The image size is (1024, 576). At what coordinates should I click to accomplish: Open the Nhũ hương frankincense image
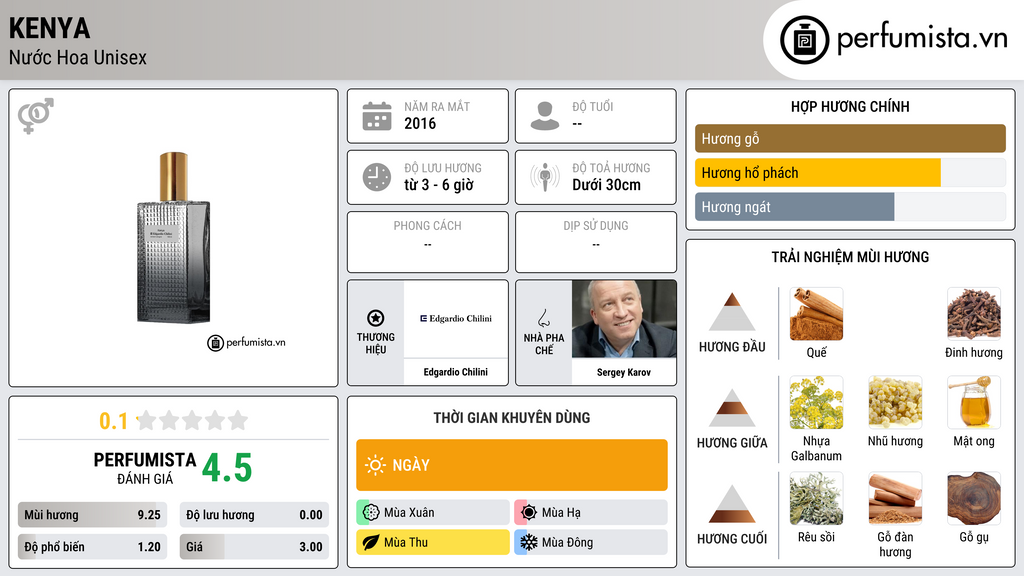(895, 402)
